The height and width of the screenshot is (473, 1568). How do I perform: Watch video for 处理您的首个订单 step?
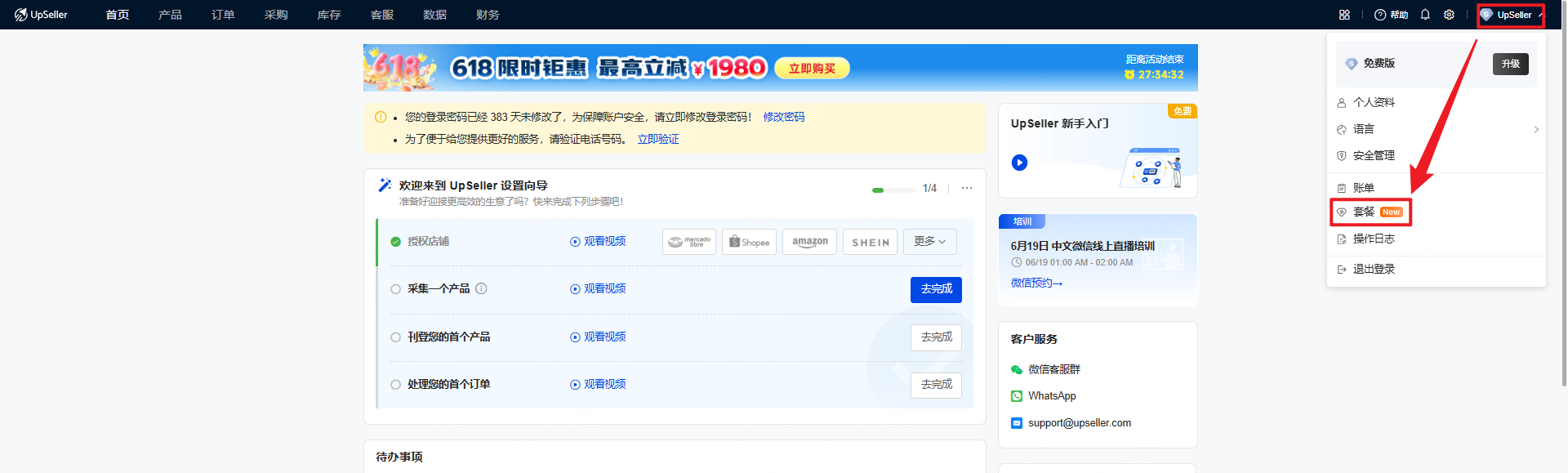point(599,385)
